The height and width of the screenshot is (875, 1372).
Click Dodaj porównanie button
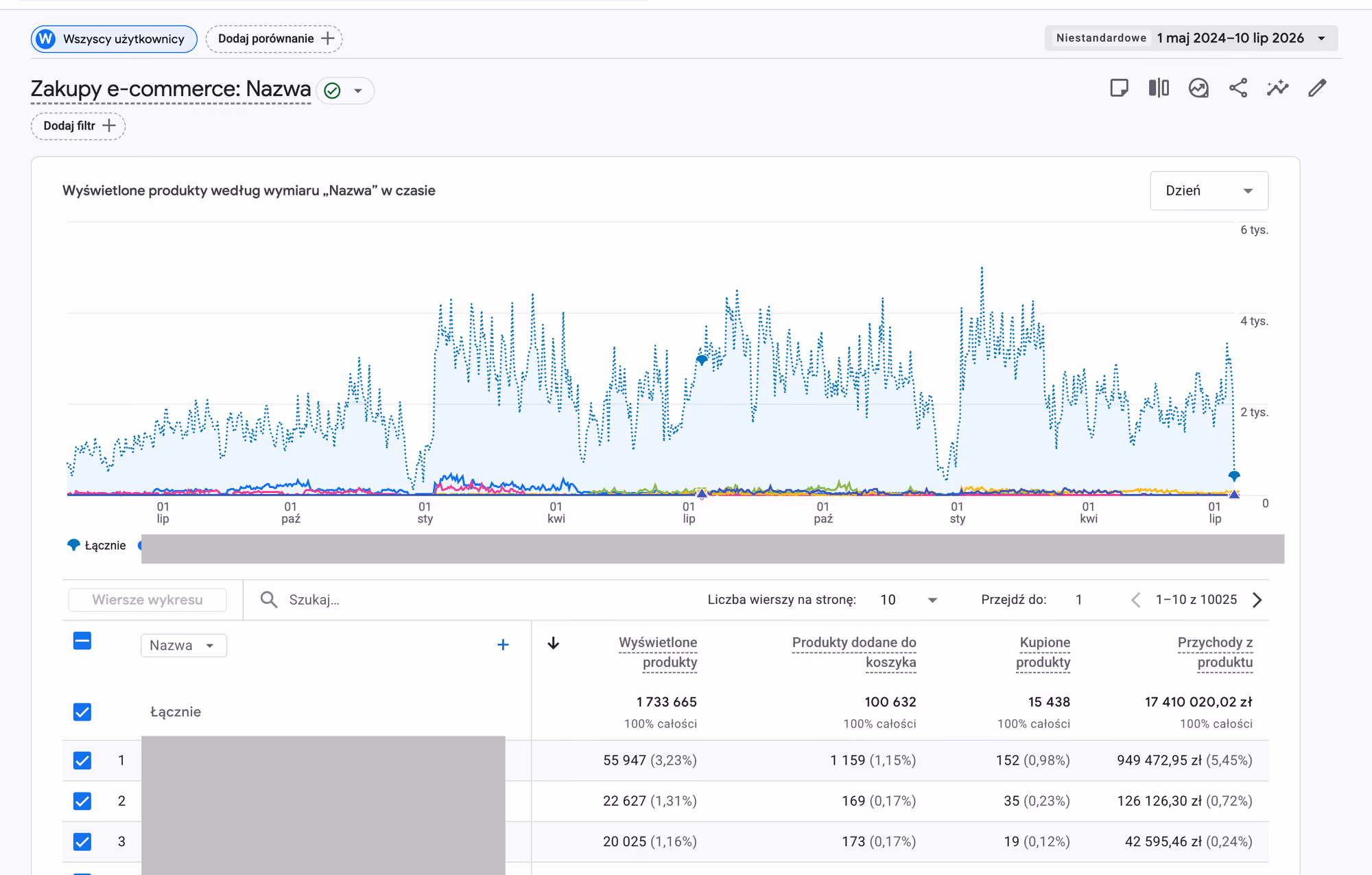point(274,39)
